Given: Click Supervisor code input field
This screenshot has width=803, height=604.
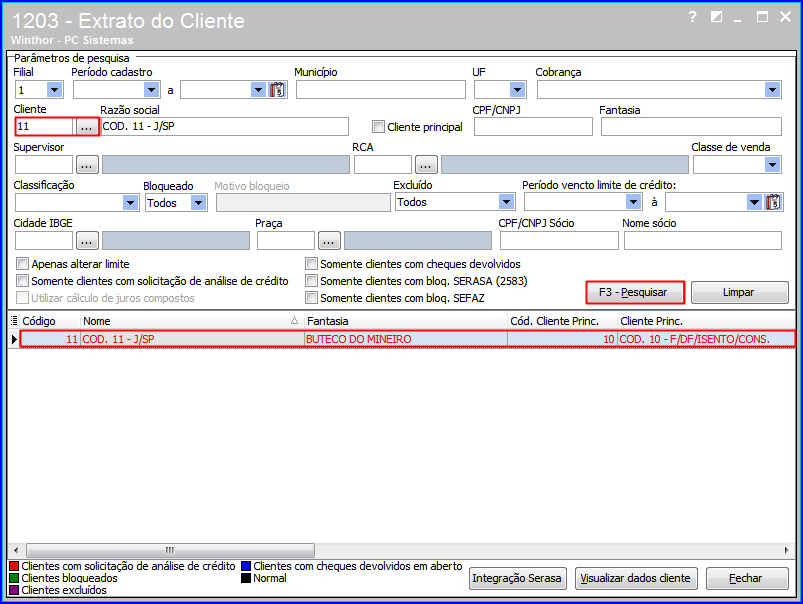Looking at the screenshot, I should click(x=44, y=165).
